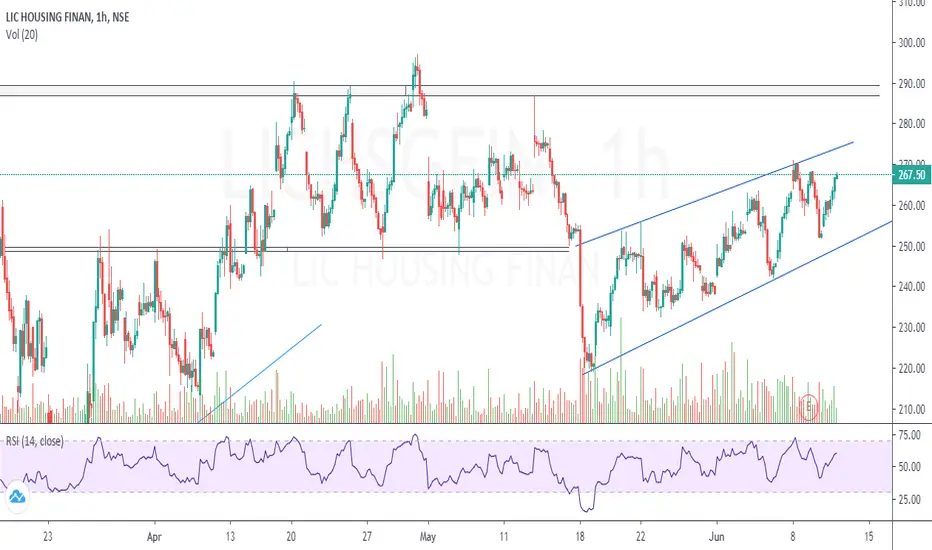Click the 210.00 price axis label
Screen dimensions: 932x550
pos(912,410)
